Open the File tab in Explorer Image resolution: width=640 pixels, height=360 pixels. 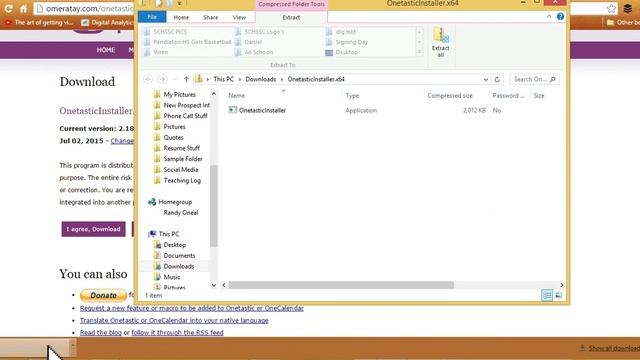point(152,17)
